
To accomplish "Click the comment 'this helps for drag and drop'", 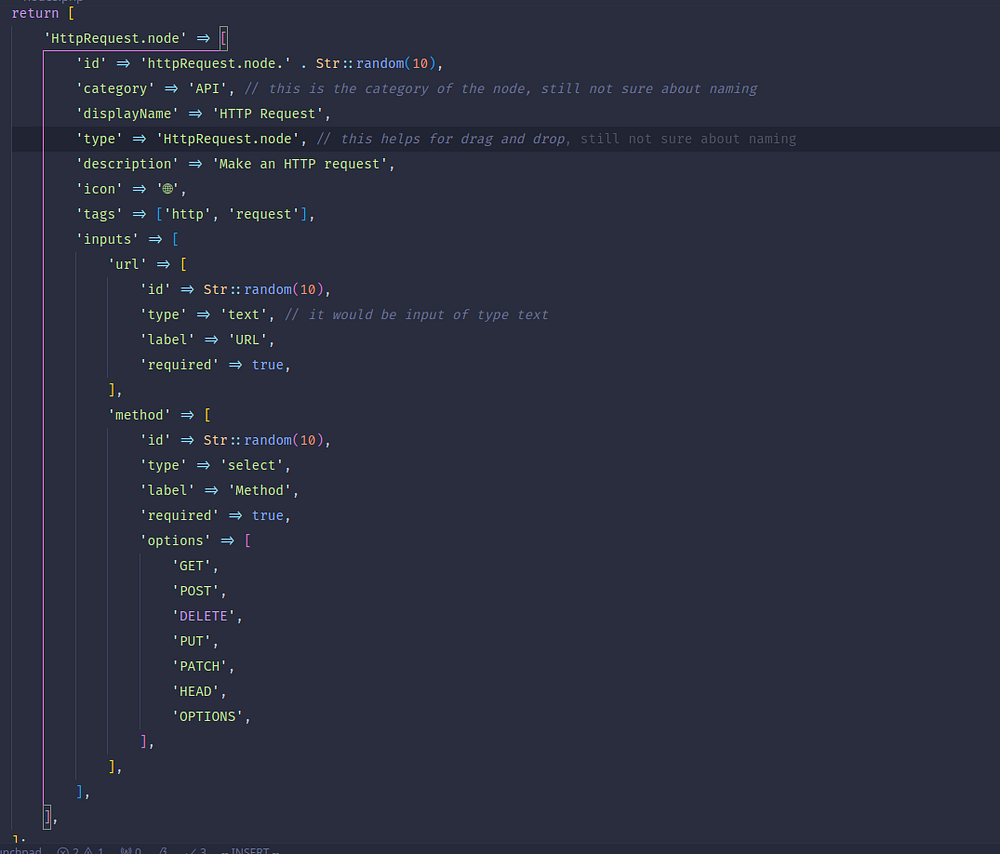I will pos(441,139).
